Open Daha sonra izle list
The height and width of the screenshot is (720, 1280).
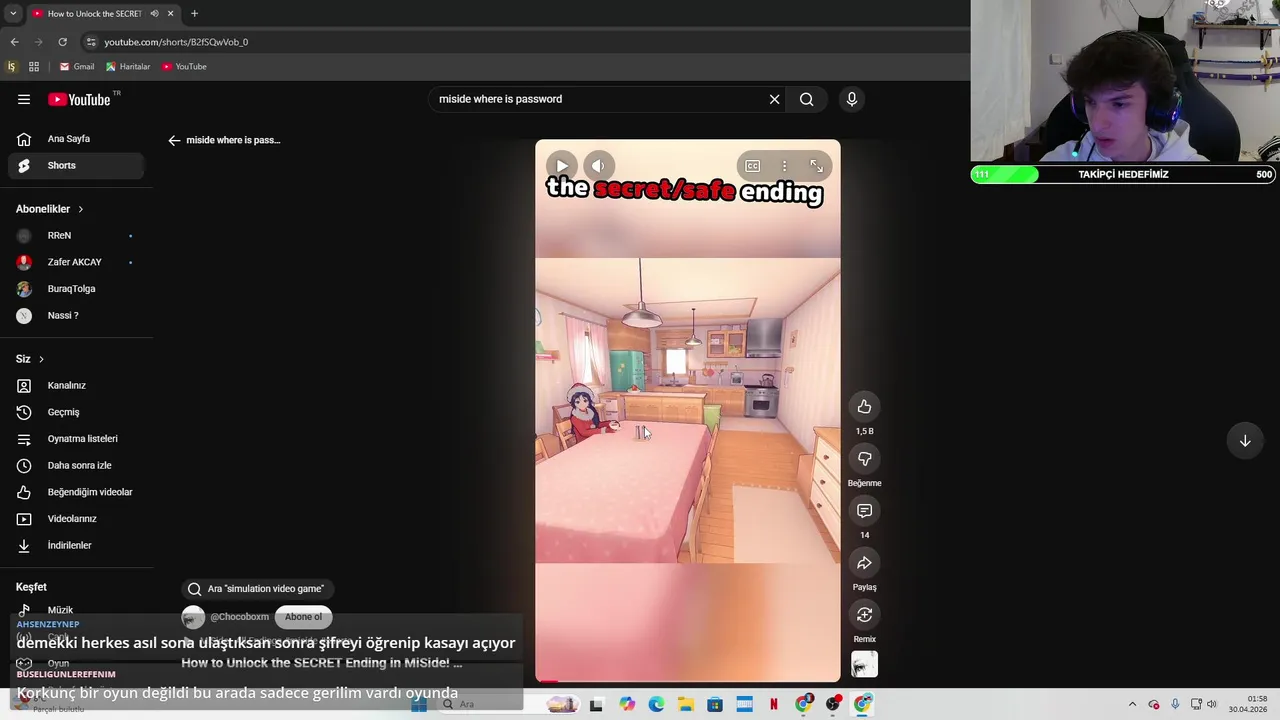(x=76, y=465)
